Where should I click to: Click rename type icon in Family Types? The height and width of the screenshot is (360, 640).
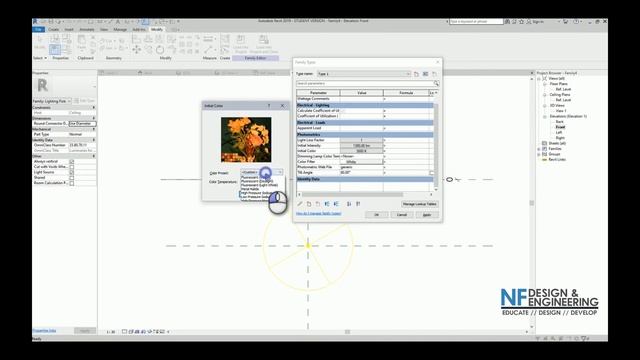pyautogui.click(x=425, y=74)
